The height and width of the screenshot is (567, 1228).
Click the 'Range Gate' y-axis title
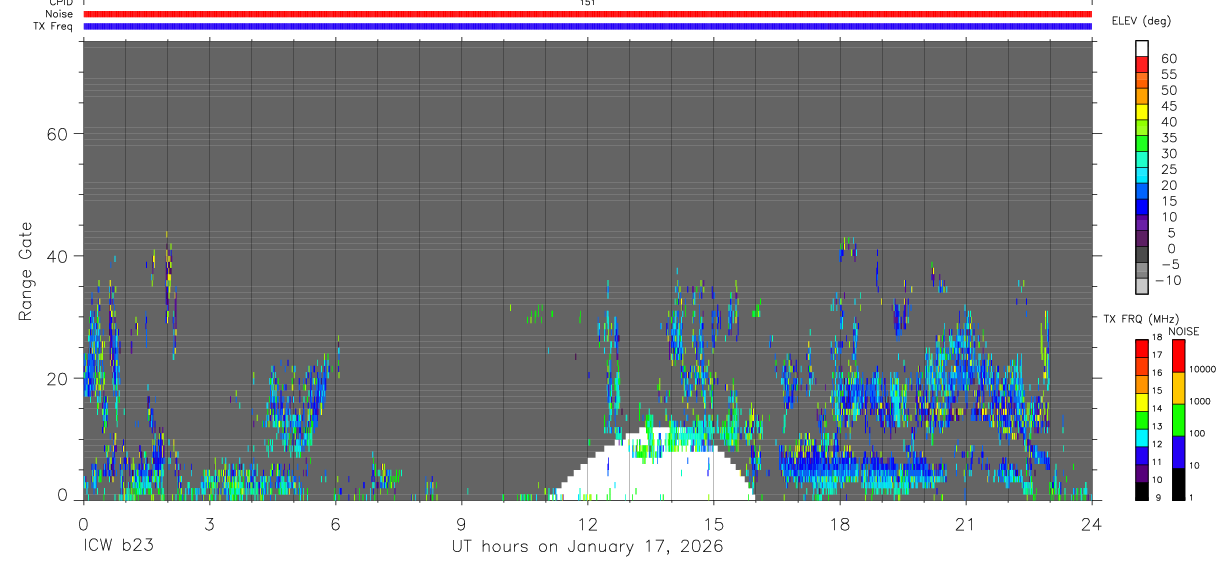(26, 272)
